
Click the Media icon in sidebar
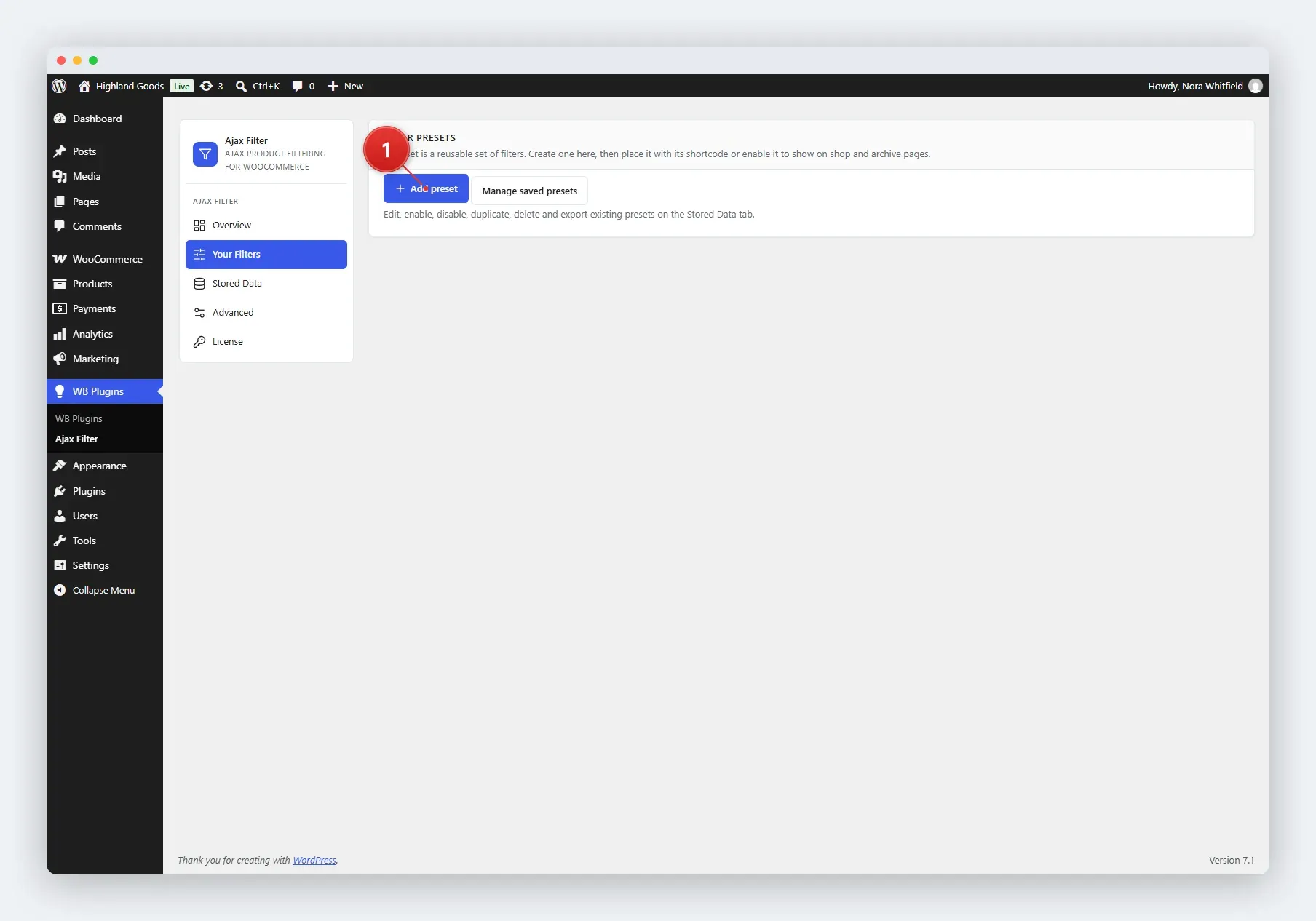click(x=60, y=176)
